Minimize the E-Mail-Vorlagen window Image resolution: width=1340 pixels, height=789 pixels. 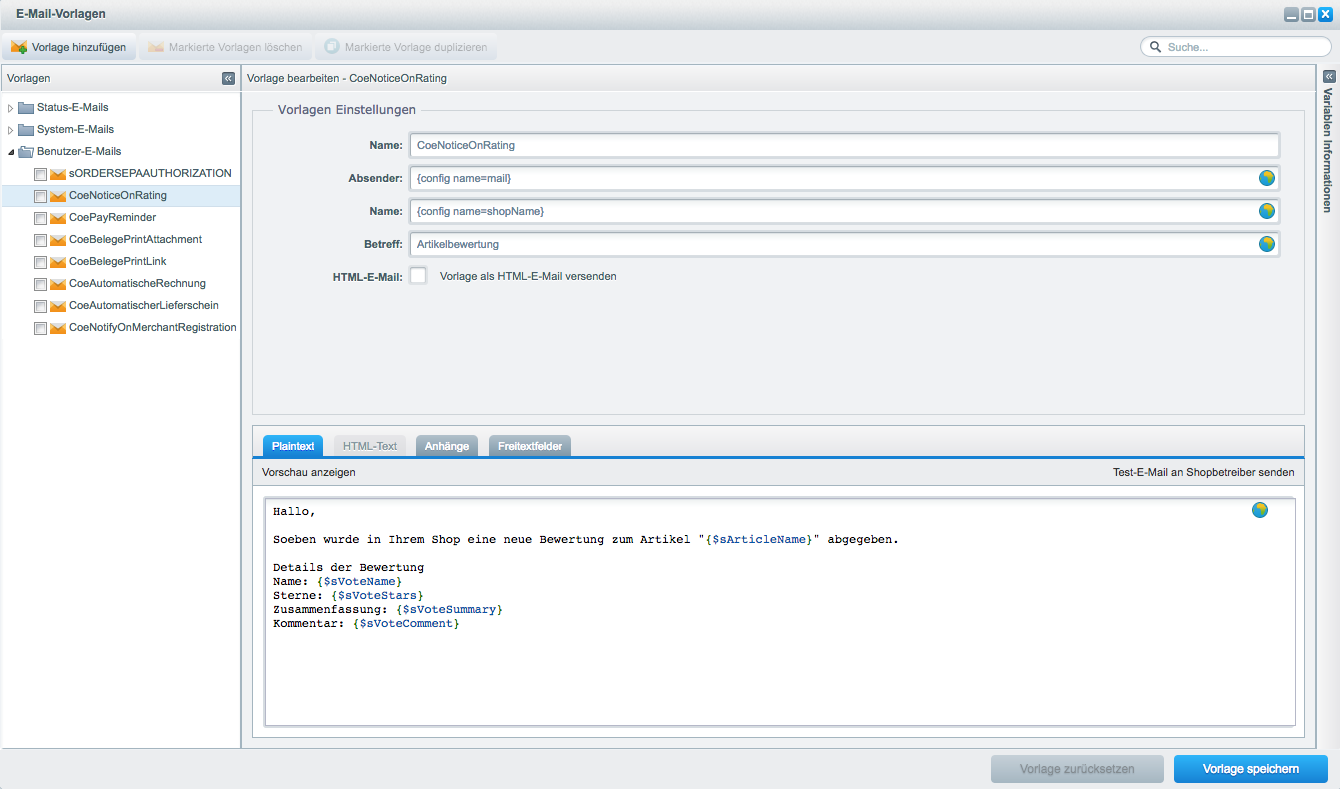(1292, 14)
